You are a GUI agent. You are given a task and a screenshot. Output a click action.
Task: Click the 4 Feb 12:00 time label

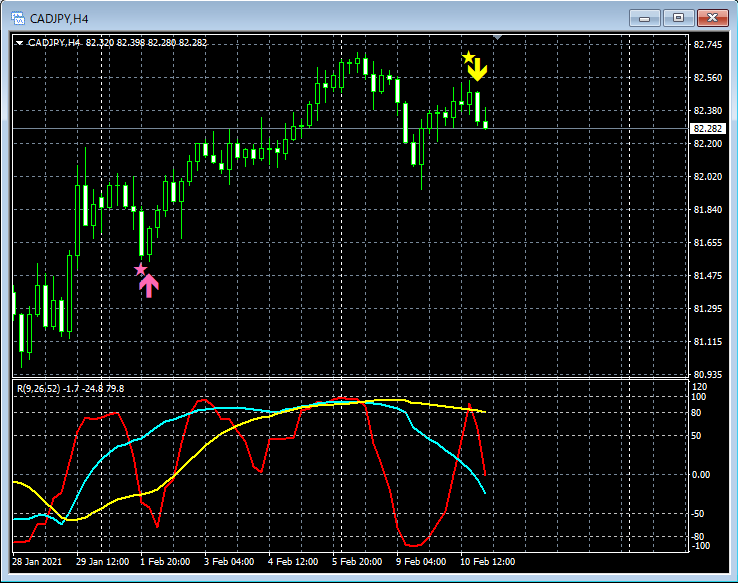(293, 562)
